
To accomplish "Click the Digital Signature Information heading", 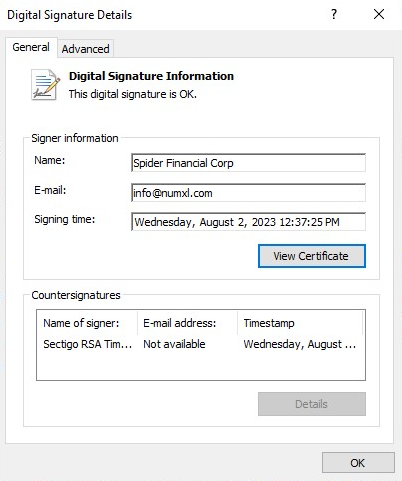I will [151, 76].
